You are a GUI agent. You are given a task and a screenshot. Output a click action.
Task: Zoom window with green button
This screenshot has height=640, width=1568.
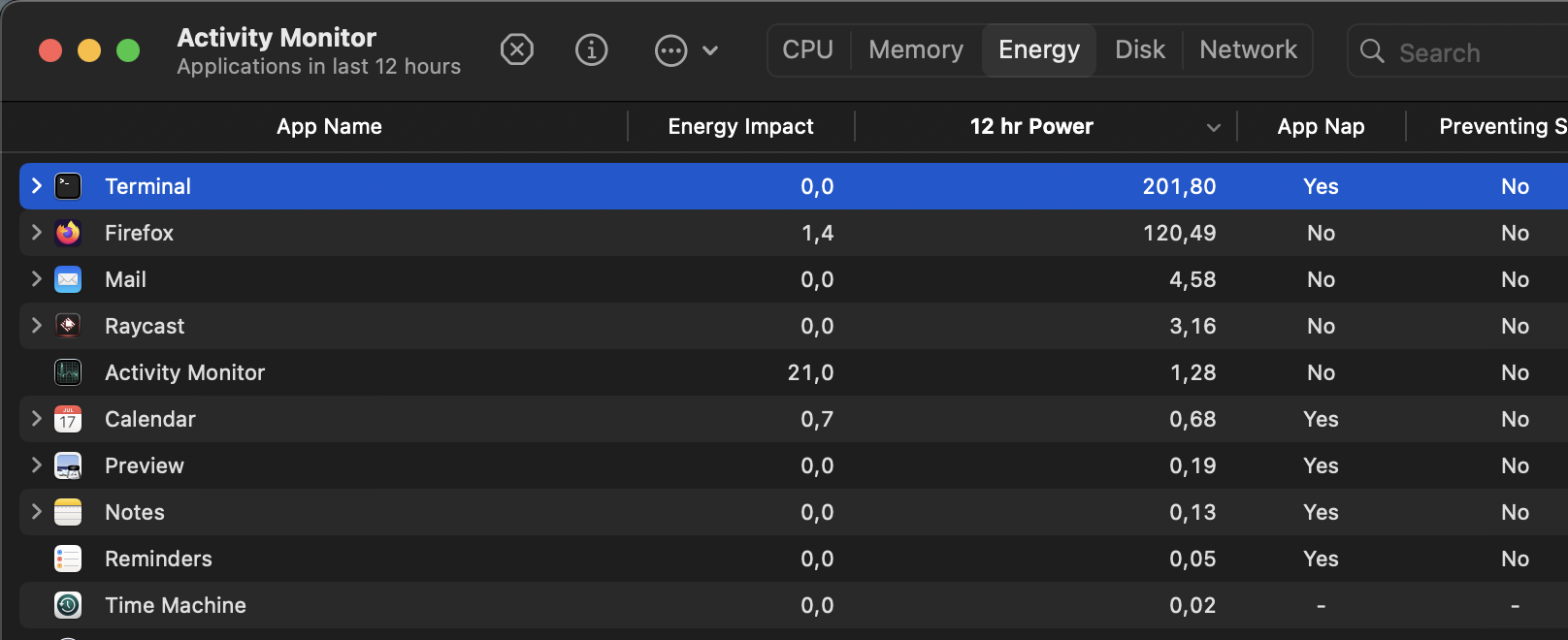[128, 50]
